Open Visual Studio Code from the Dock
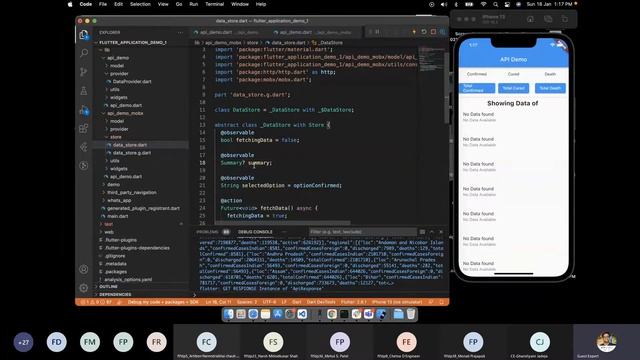The height and width of the screenshot is (360, 640). coord(302,314)
